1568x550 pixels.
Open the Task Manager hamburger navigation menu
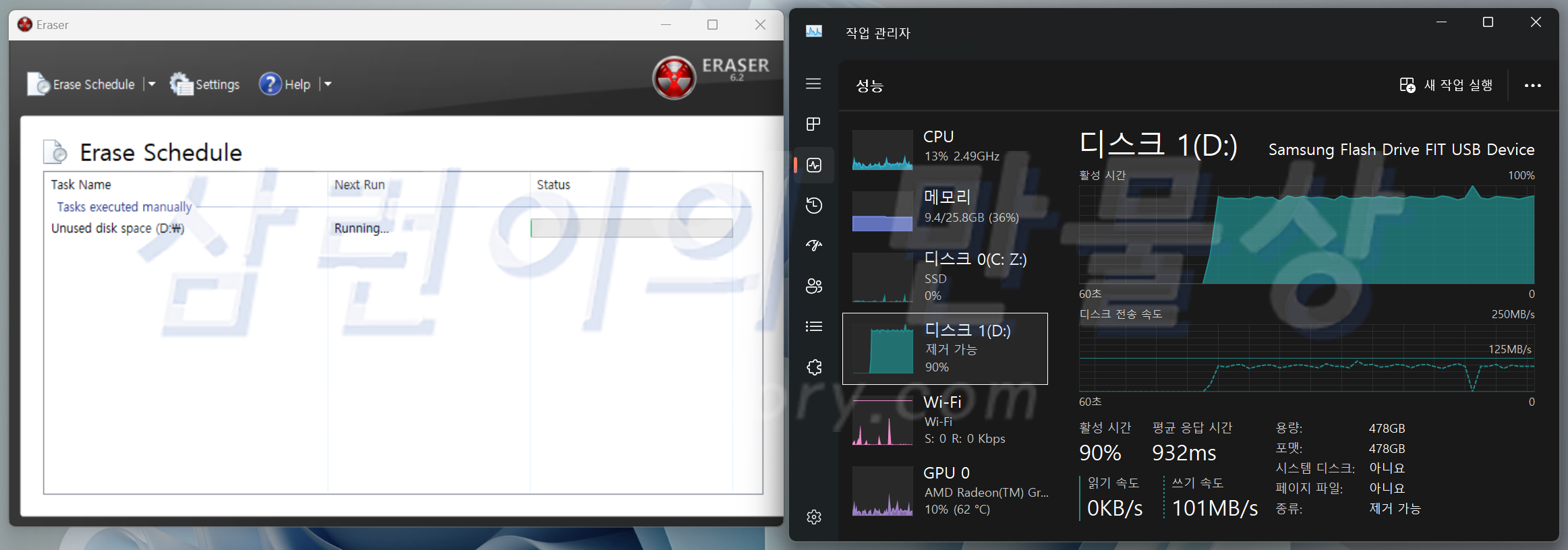[x=813, y=84]
